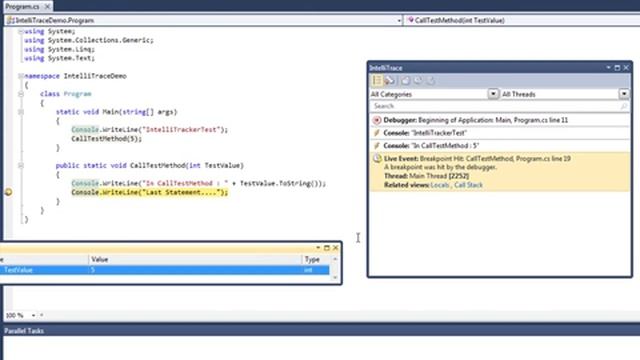
Task: Open Locals window position menu arrow
Action: point(318,248)
